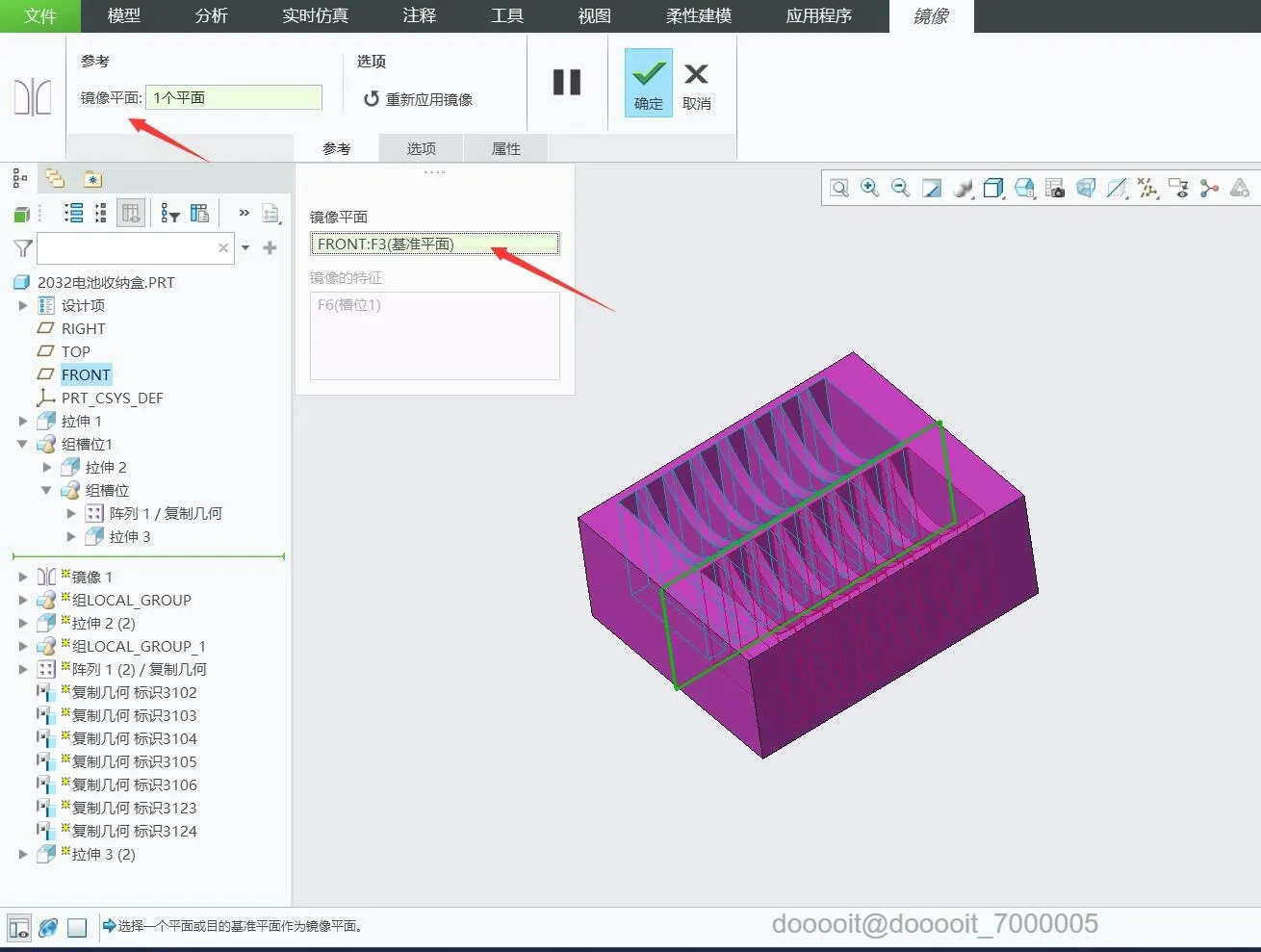Select the Model Tree tab icon
Image resolution: width=1261 pixels, height=952 pixels.
pos(19,178)
